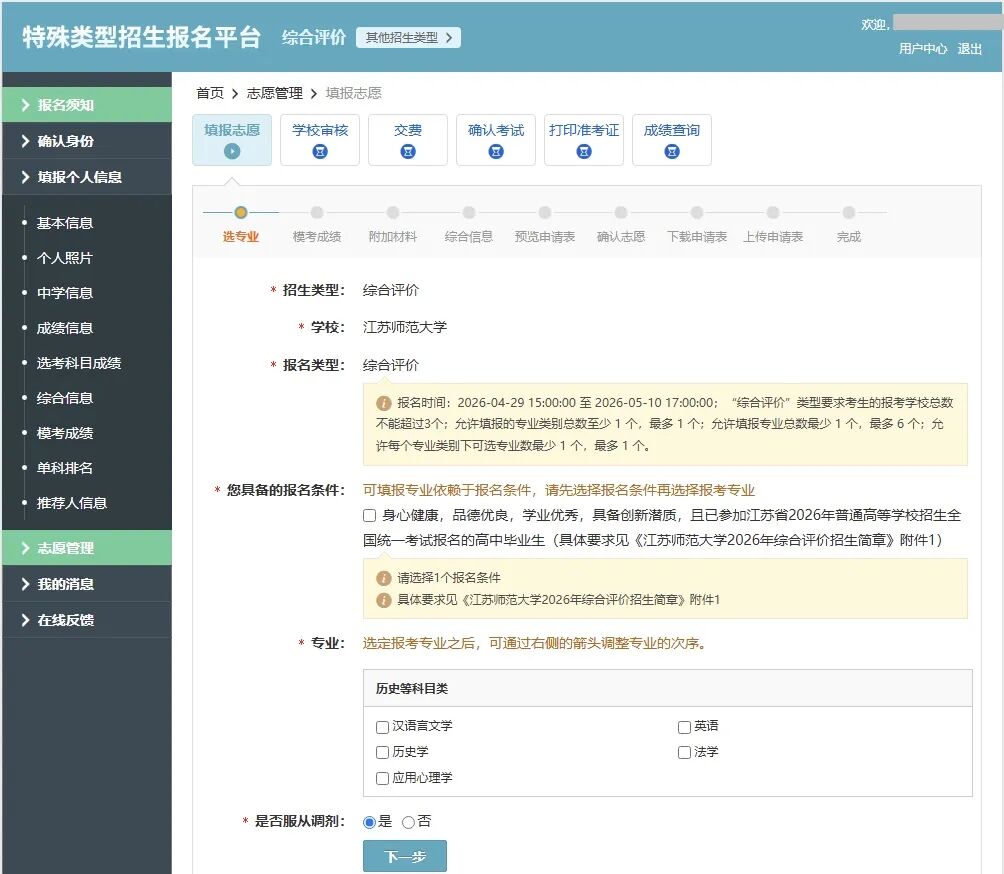
Task: Click the 下一步 button
Action: [405, 857]
